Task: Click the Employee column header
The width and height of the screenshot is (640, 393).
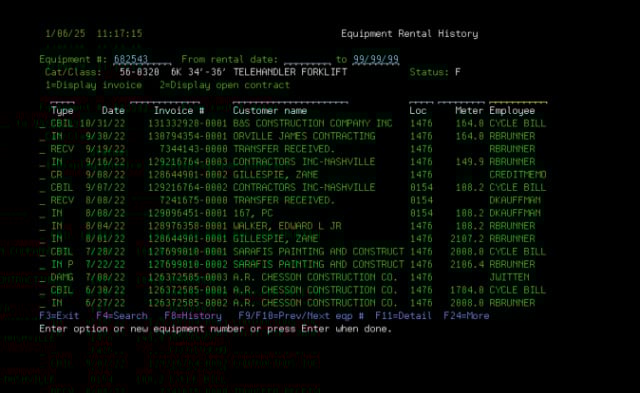Action: point(512,111)
